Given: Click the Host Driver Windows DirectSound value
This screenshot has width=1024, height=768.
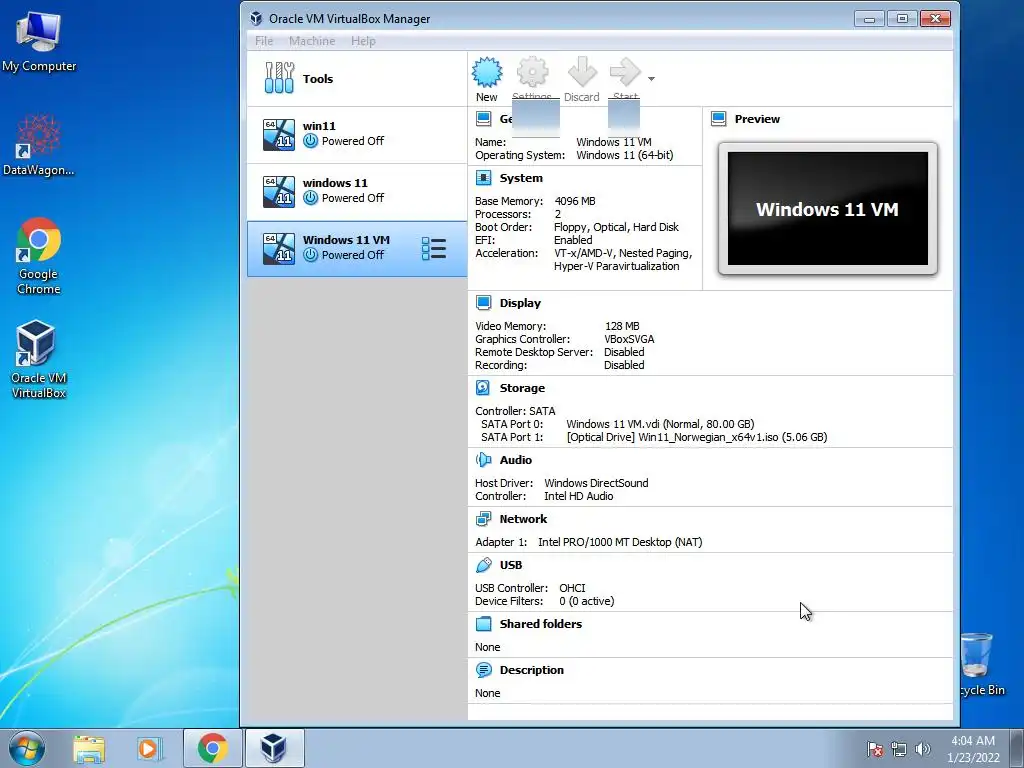Looking at the screenshot, I should [x=596, y=483].
